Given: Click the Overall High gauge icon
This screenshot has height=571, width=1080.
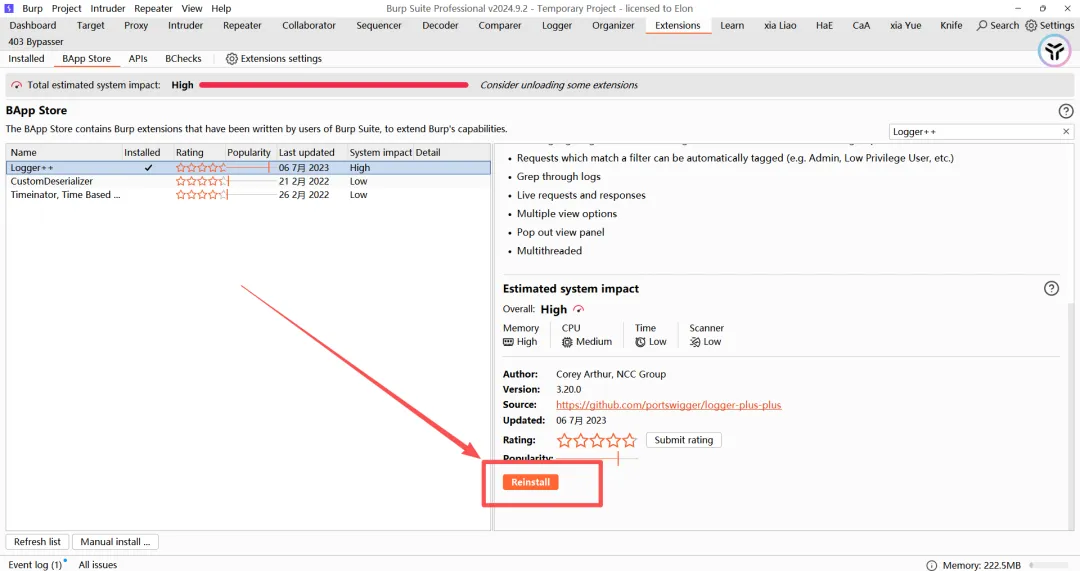Looking at the screenshot, I should pyautogui.click(x=579, y=309).
